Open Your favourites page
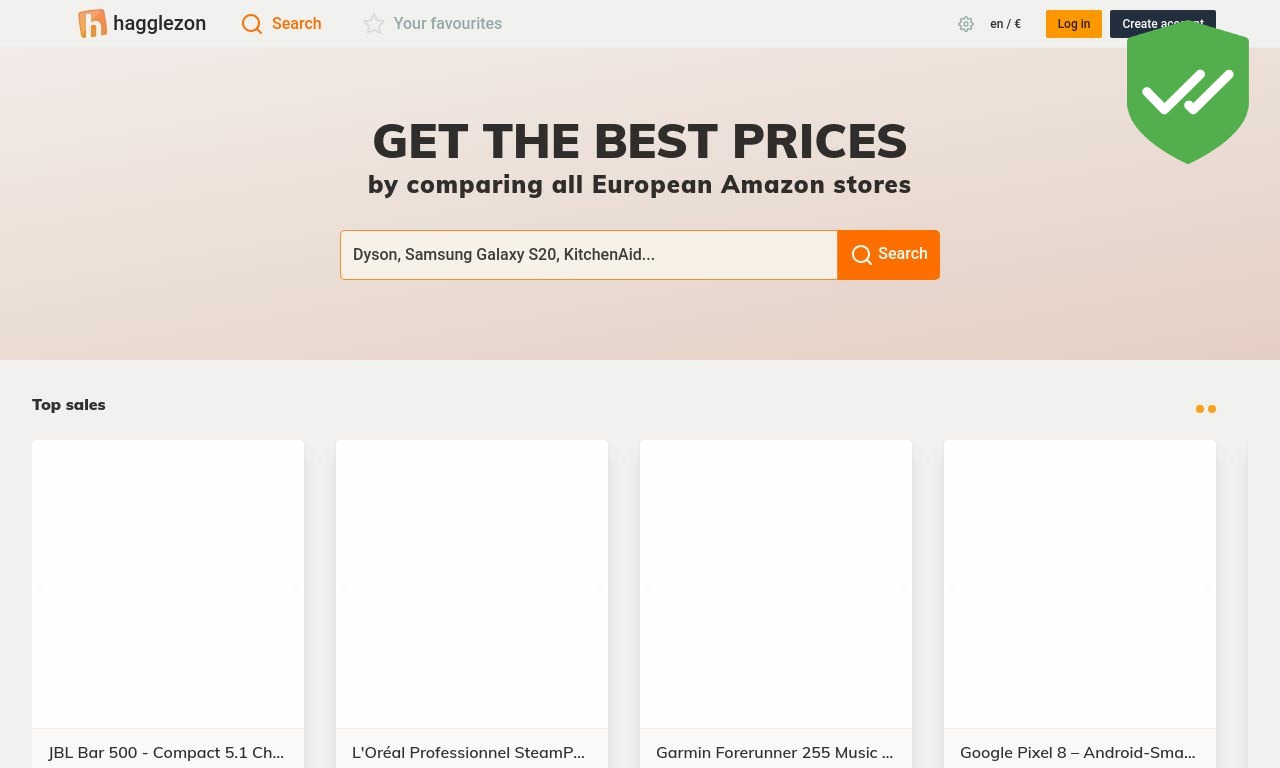This screenshot has width=1280, height=768. [432, 23]
